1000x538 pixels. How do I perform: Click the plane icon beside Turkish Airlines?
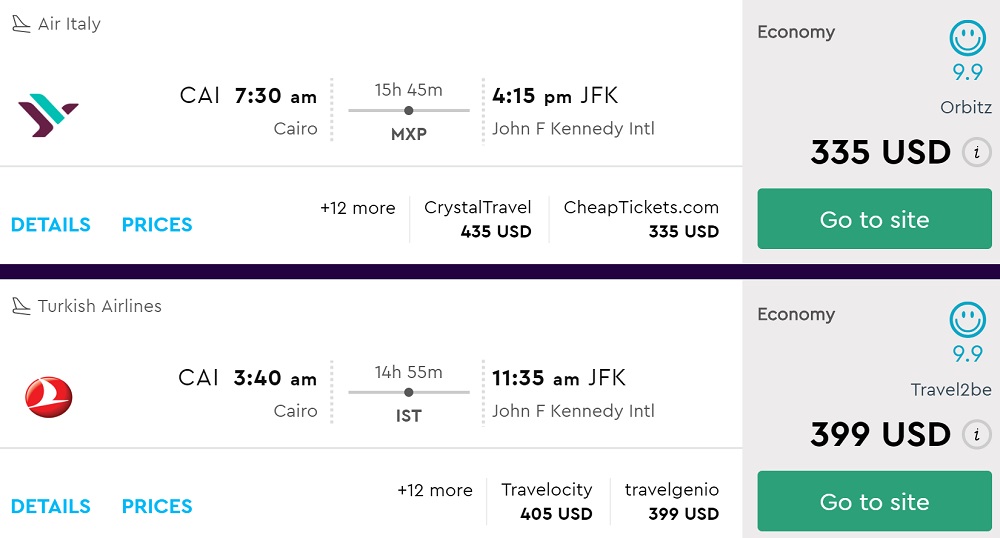tap(21, 306)
